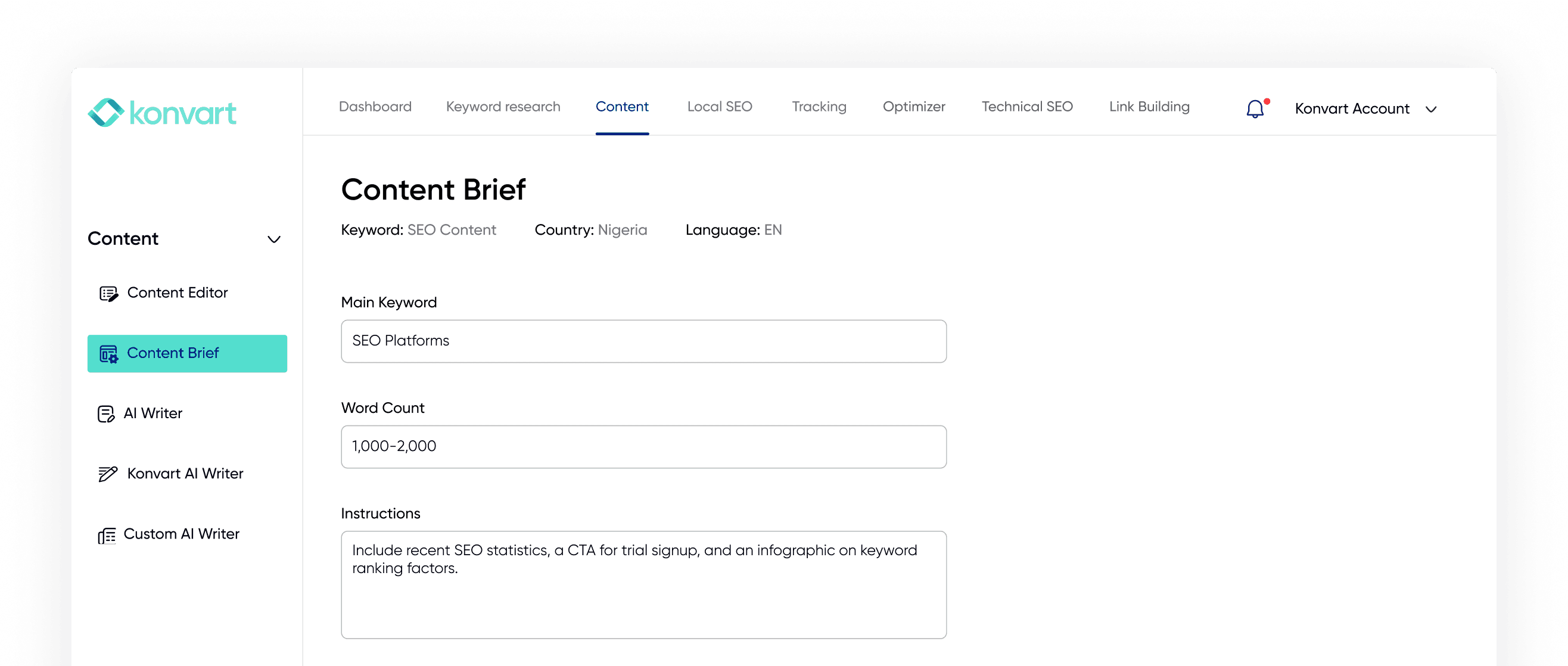This screenshot has width=1568, height=666.
Task: Click the Content Editor sidebar icon
Action: 108,294
